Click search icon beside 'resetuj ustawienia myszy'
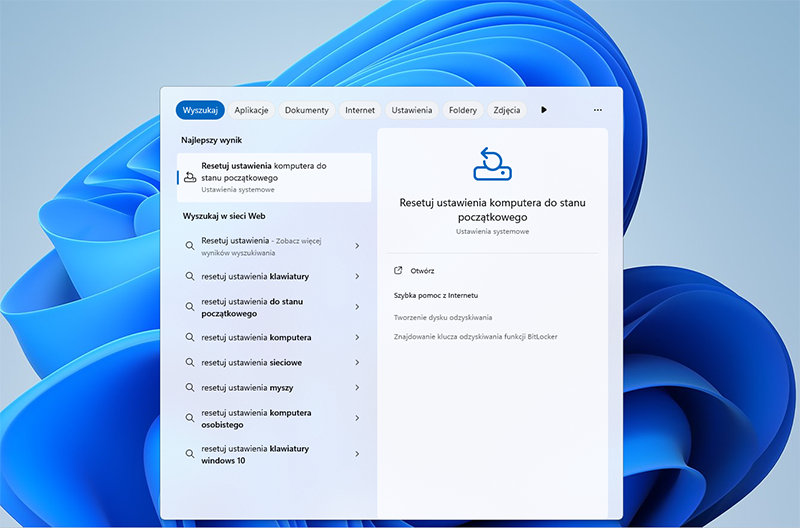Viewport: 800px width, 528px height. click(190, 387)
